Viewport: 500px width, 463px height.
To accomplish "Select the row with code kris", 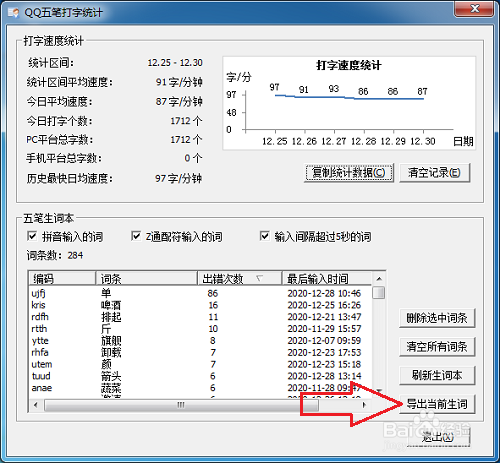I will (200, 305).
